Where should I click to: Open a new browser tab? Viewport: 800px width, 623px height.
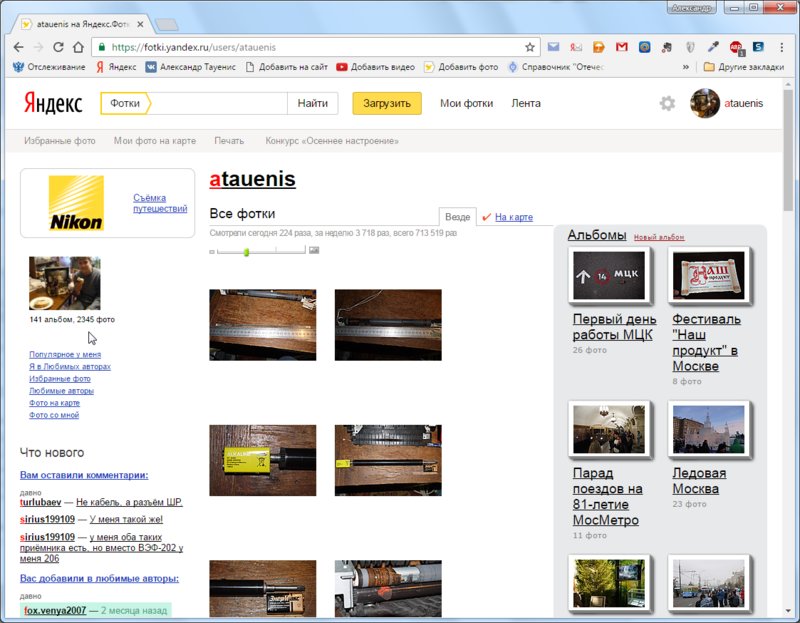point(166,24)
